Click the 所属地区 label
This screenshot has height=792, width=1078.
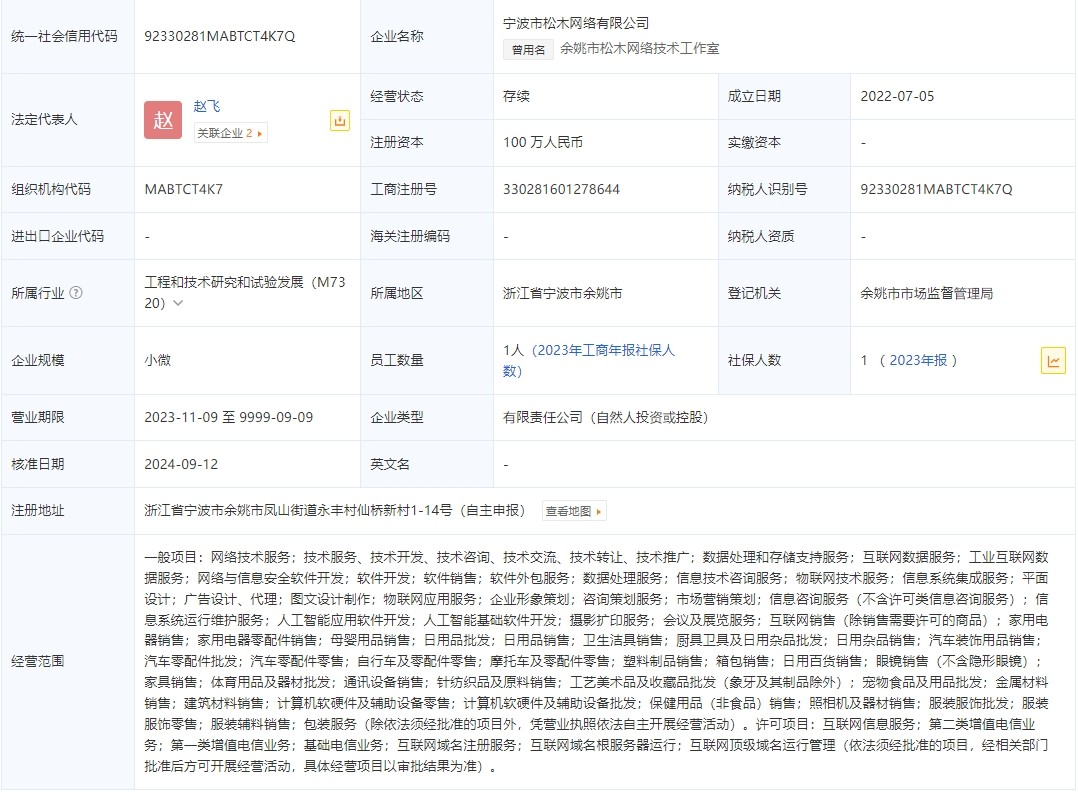click(x=397, y=294)
